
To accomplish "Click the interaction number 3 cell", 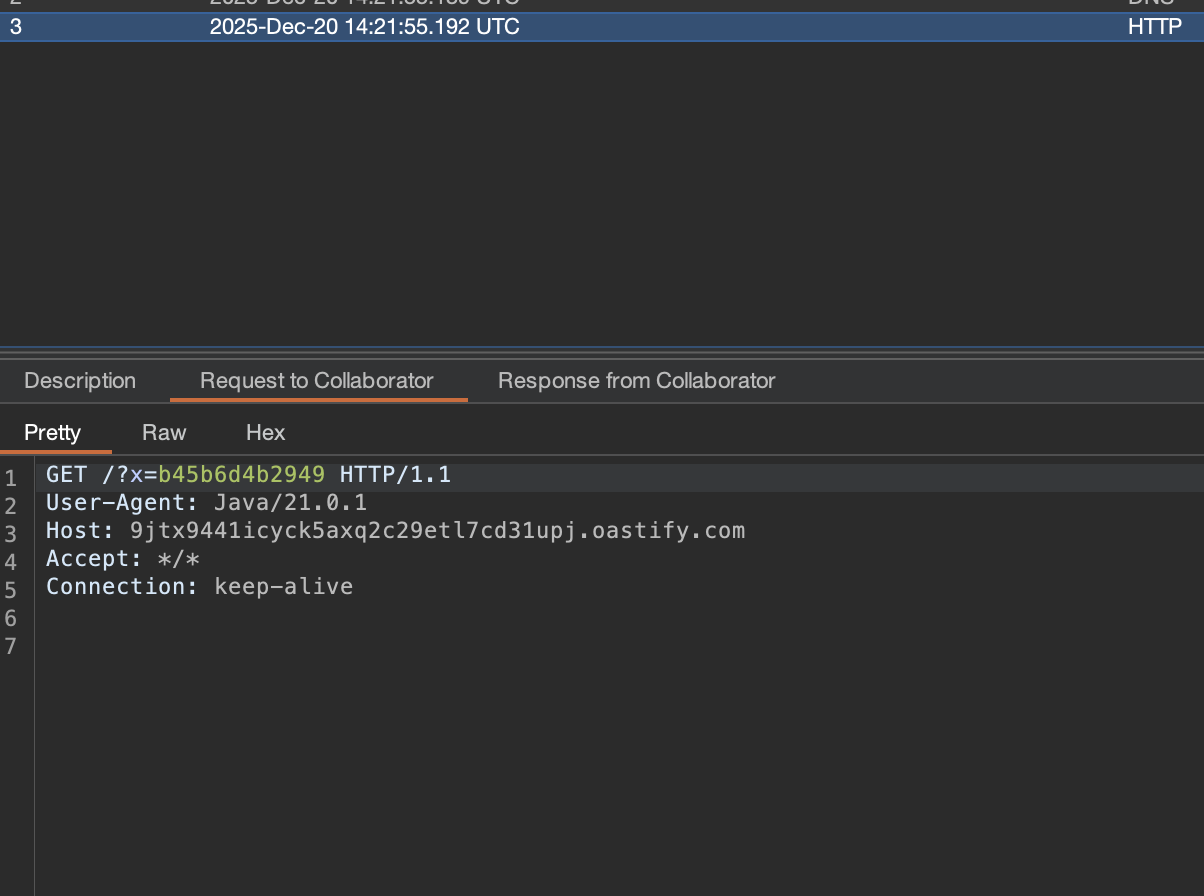I will click(16, 27).
